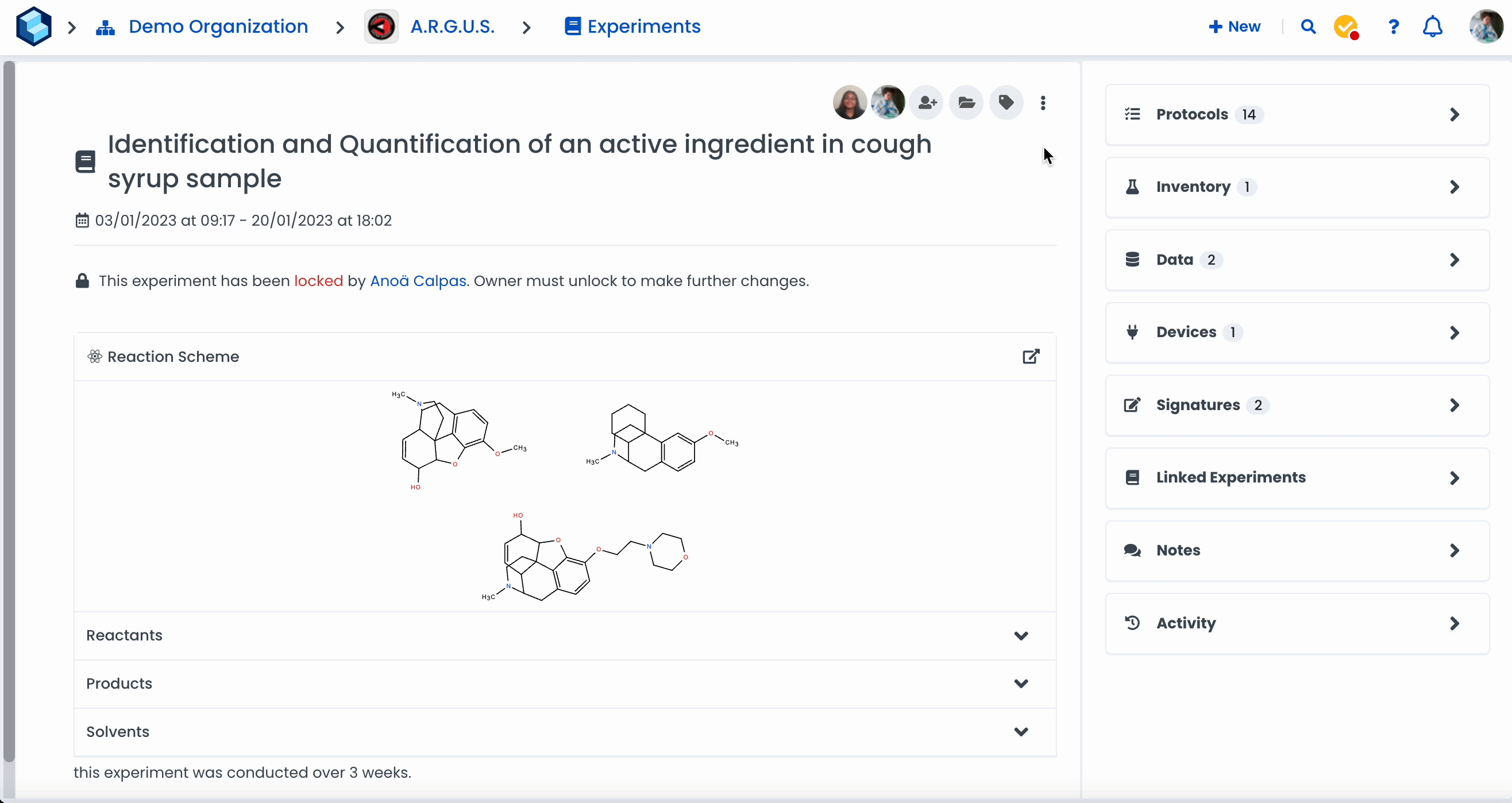
Task: Open the yellow tasks checkmark icon
Action: tap(1346, 26)
